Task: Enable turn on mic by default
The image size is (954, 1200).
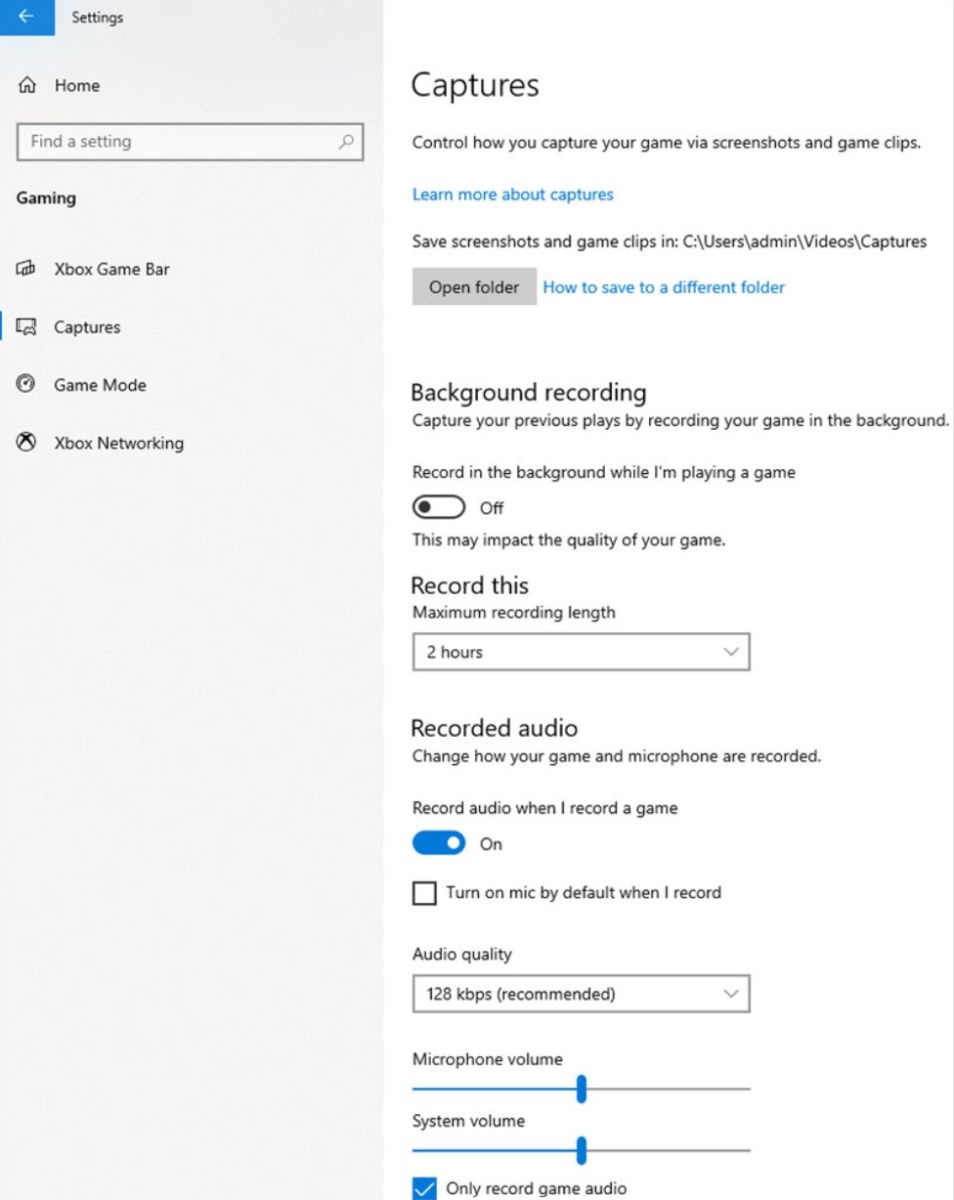Action: [424, 893]
